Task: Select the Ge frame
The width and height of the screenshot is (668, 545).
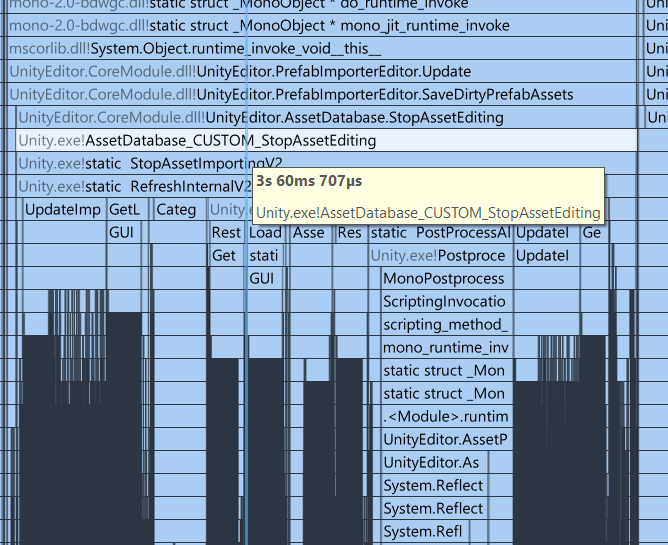Action: pyautogui.click(x=595, y=233)
